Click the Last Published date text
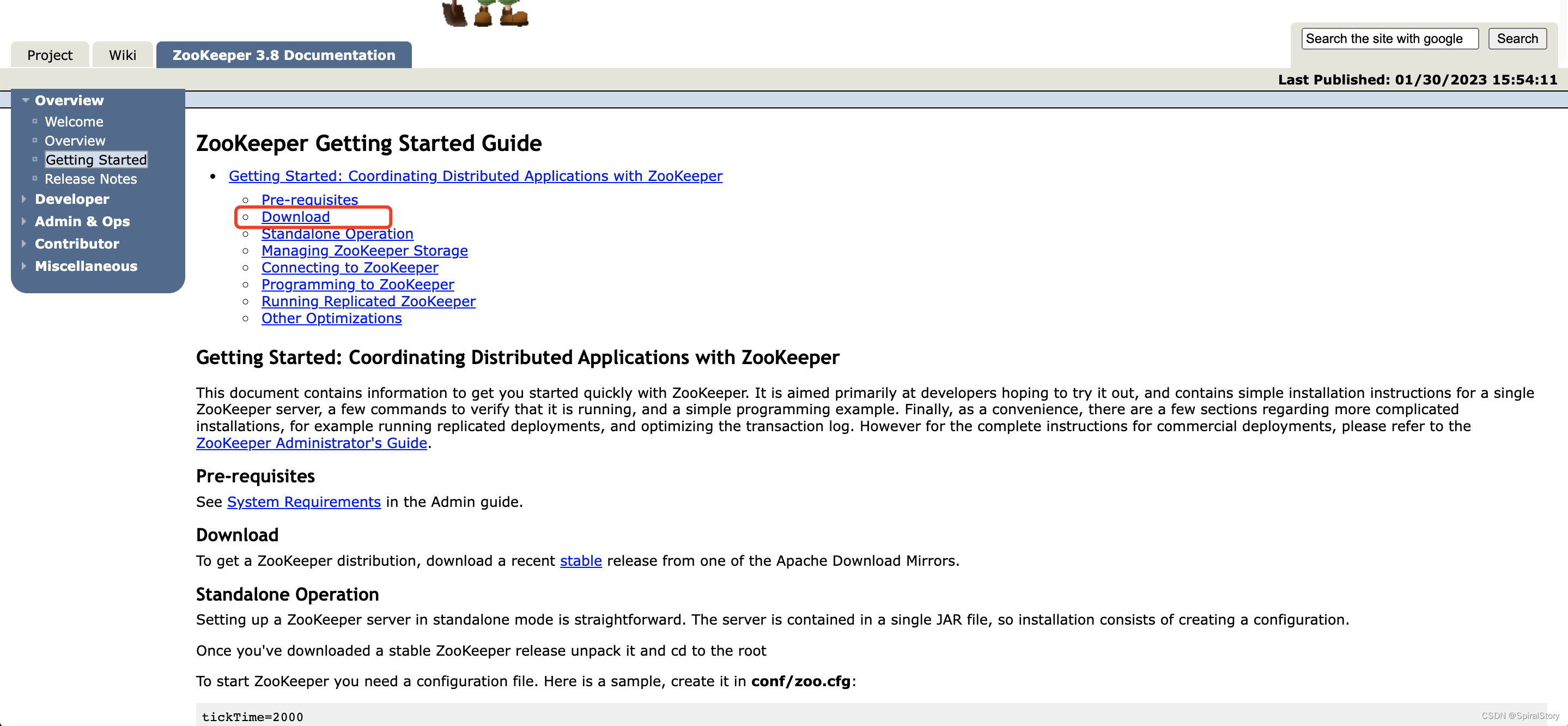The height and width of the screenshot is (726, 1568). (1417, 80)
